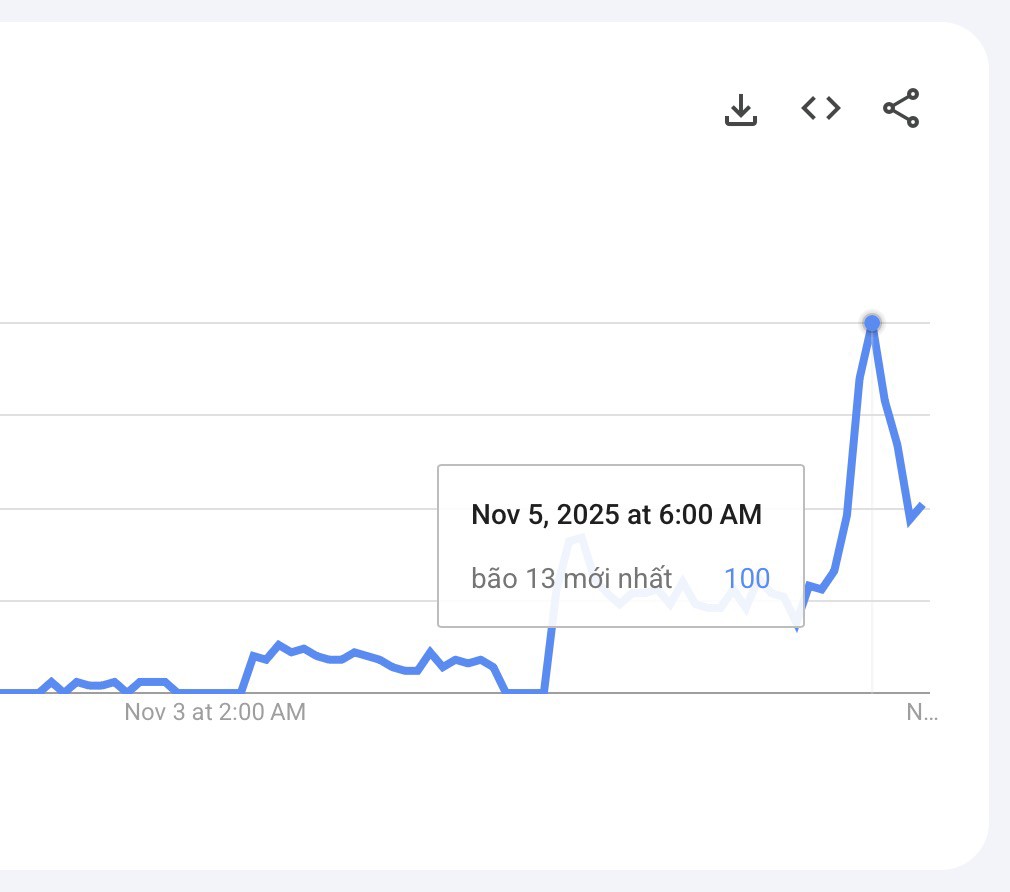
Task: Click the "Nov 3 at 2:00 AM" axis label
Action: (215, 712)
